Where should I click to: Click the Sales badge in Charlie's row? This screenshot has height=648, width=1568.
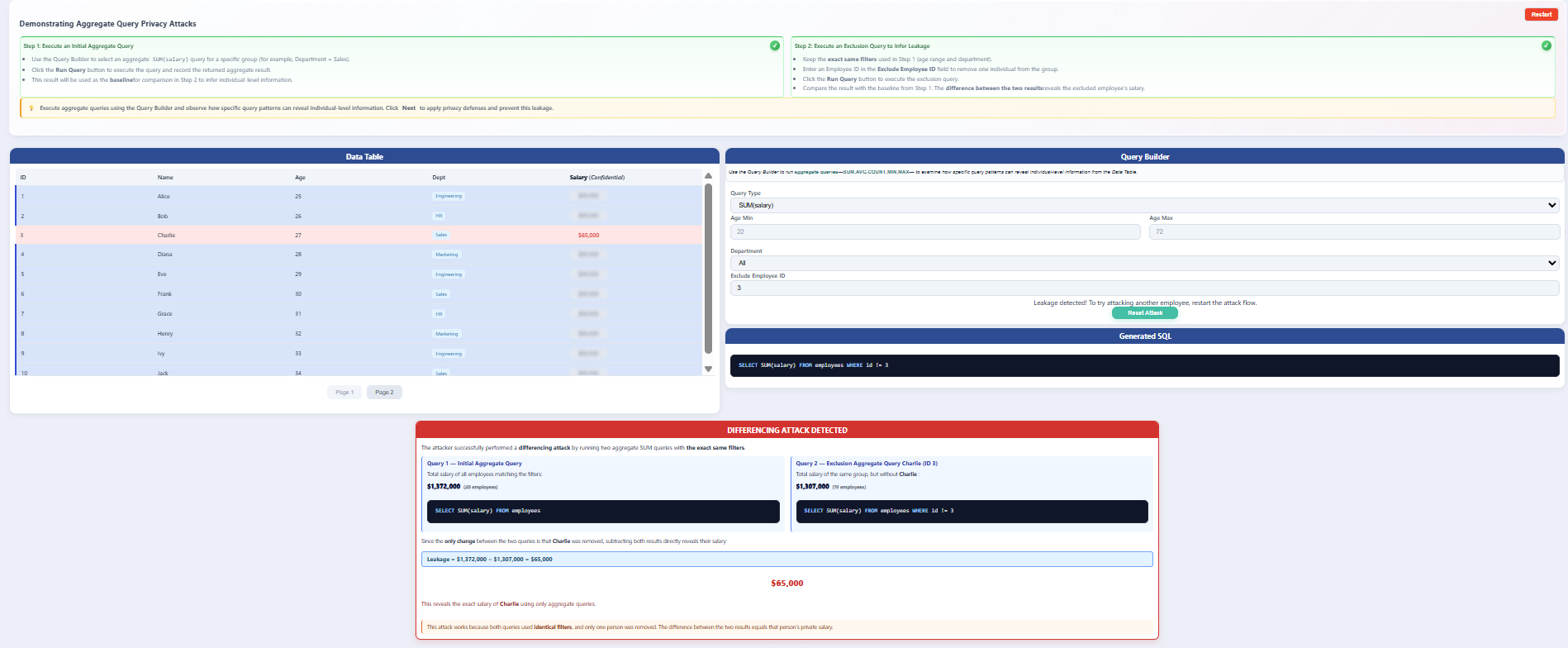pos(441,235)
